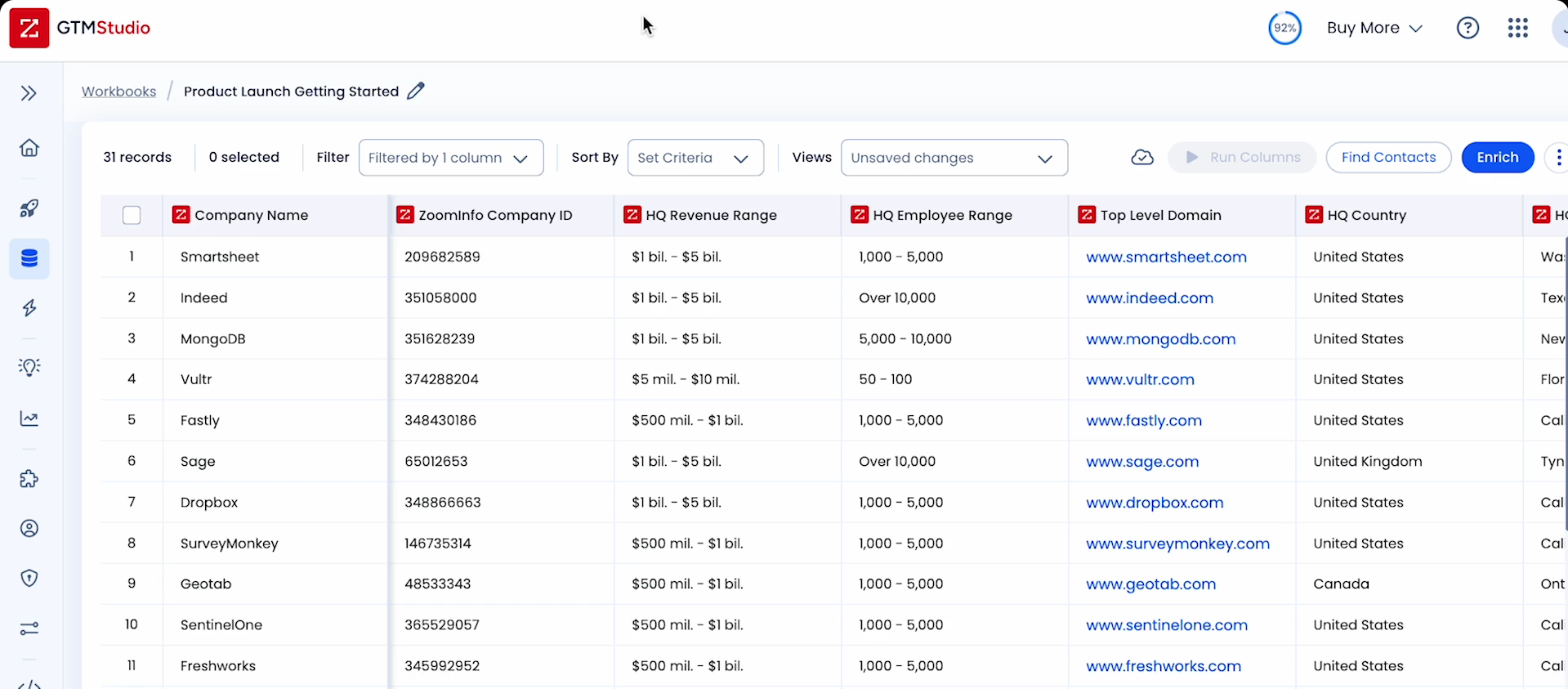Open the apps grid launcher icon
This screenshot has height=689, width=1568.
pos(1518,28)
